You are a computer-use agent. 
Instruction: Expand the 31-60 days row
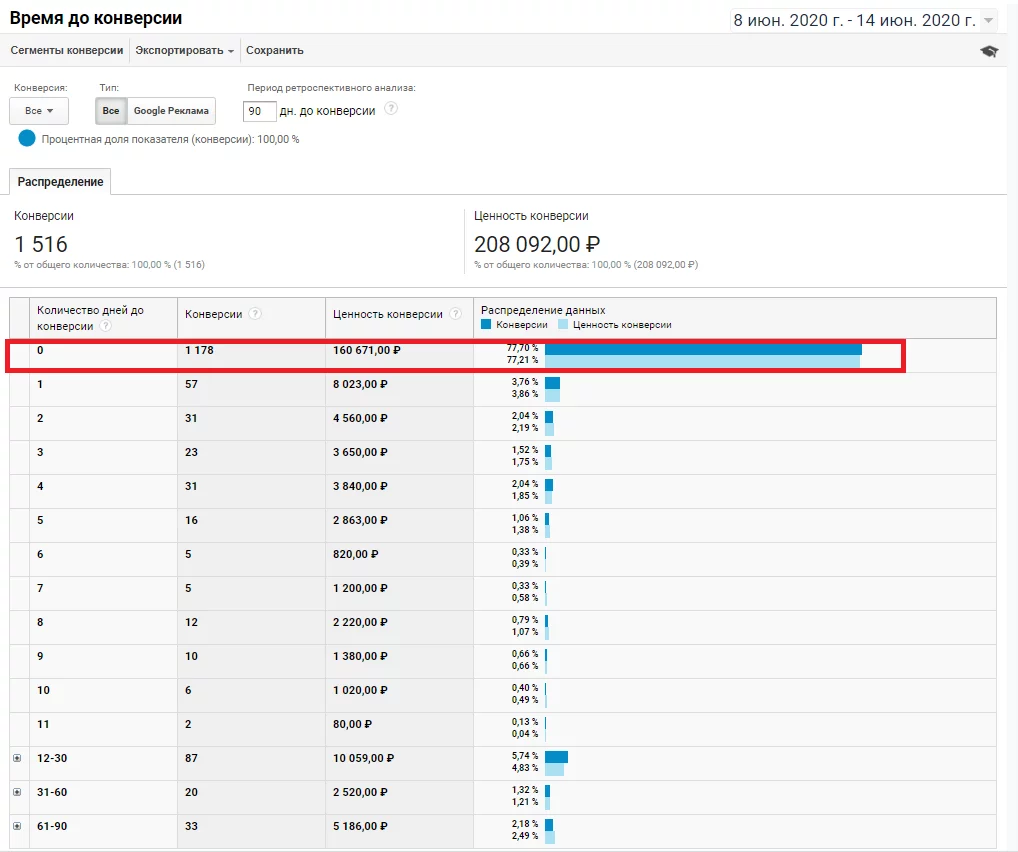click(x=18, y=792)
